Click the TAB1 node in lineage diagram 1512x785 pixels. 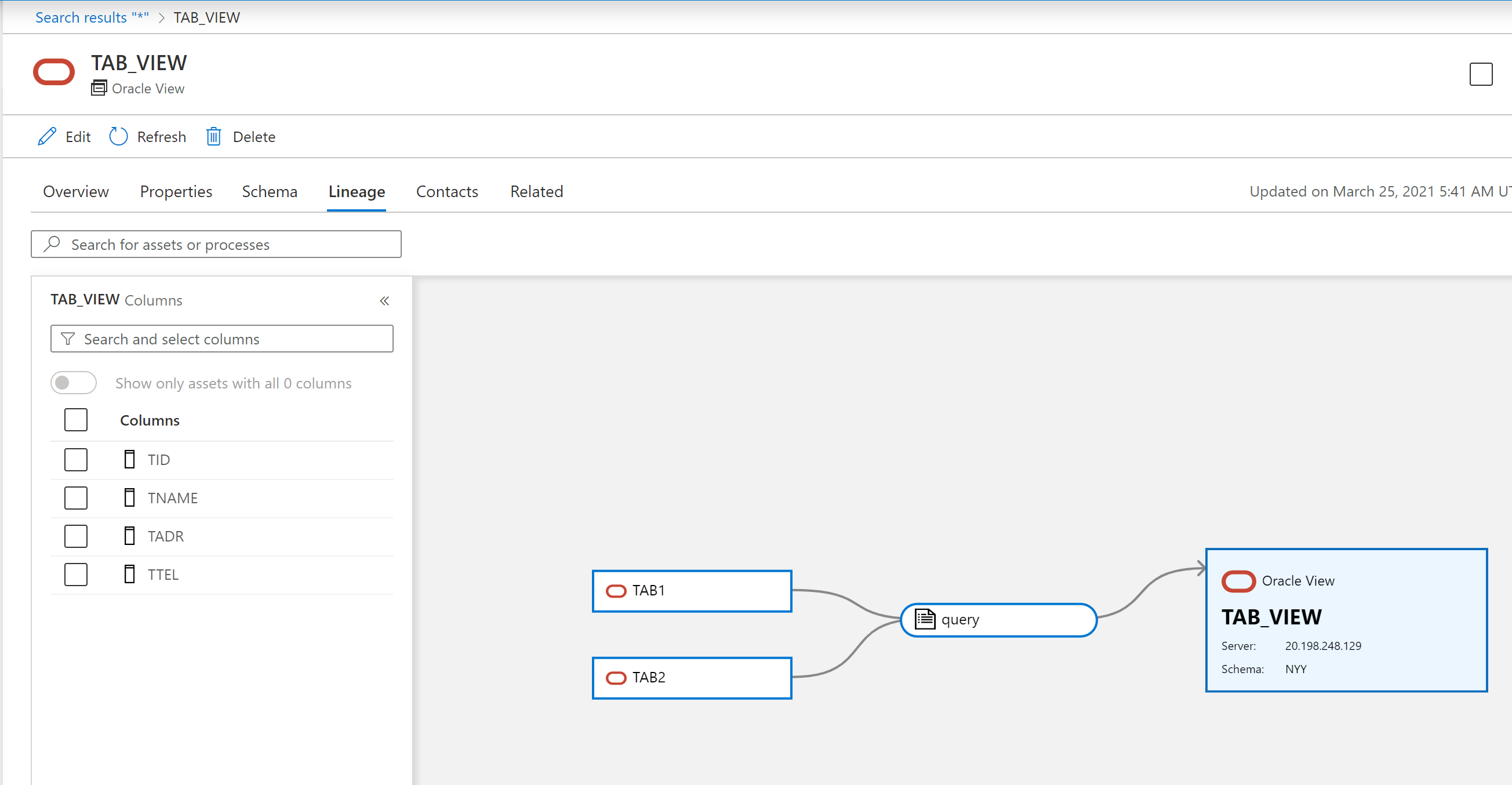pyautogui.click(x=693, y=590)
